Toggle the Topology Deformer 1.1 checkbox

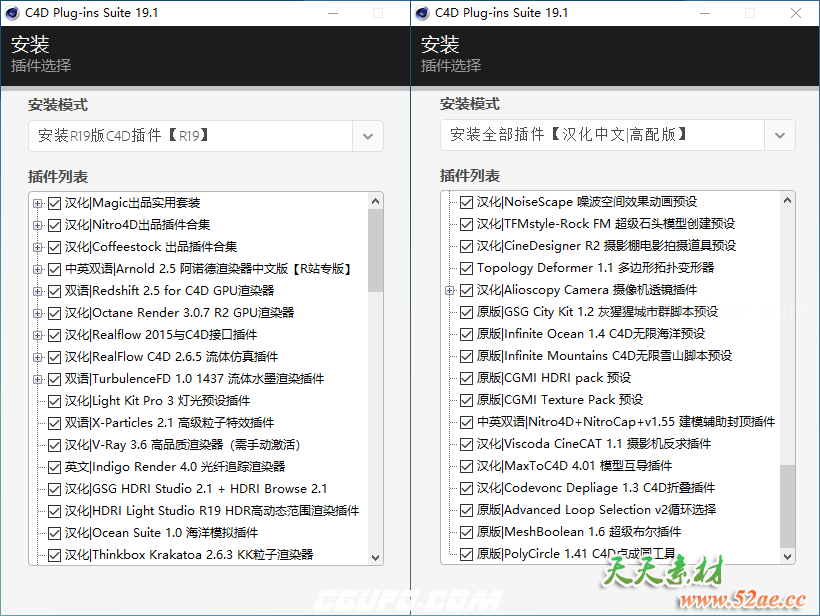coord(466,268)
